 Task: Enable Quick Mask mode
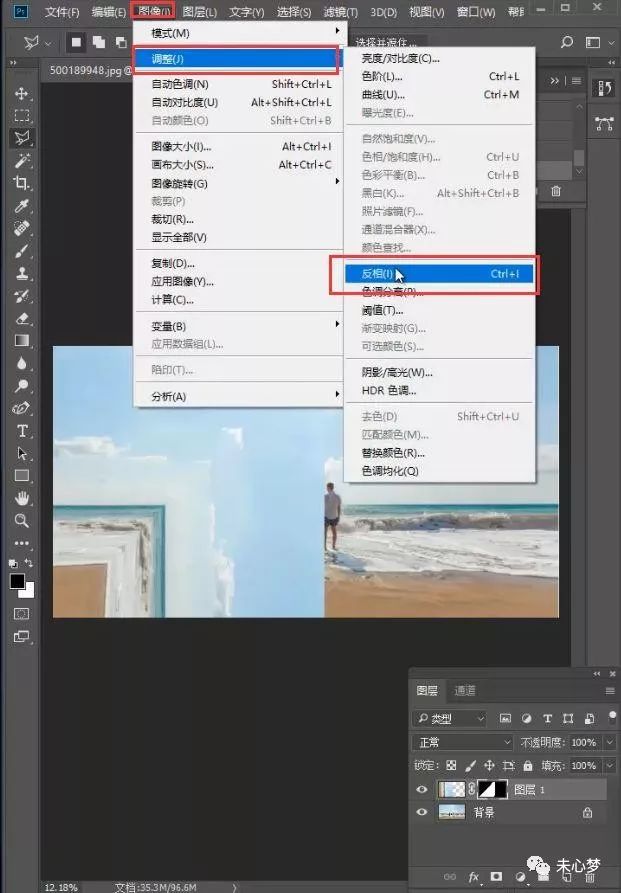[x=22, y=614]
